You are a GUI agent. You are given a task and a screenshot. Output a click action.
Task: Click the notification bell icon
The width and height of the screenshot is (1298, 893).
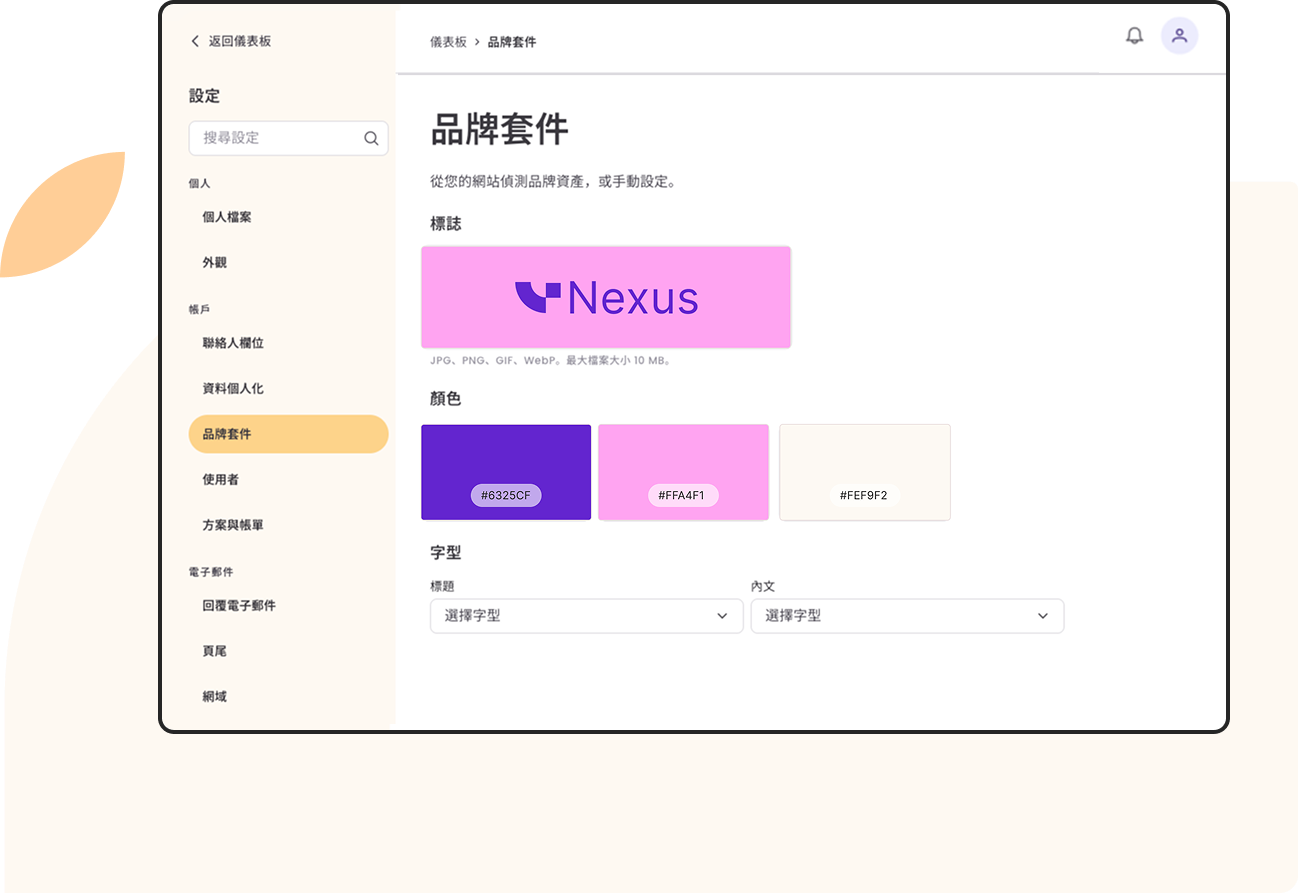[x=1134, y=36]
